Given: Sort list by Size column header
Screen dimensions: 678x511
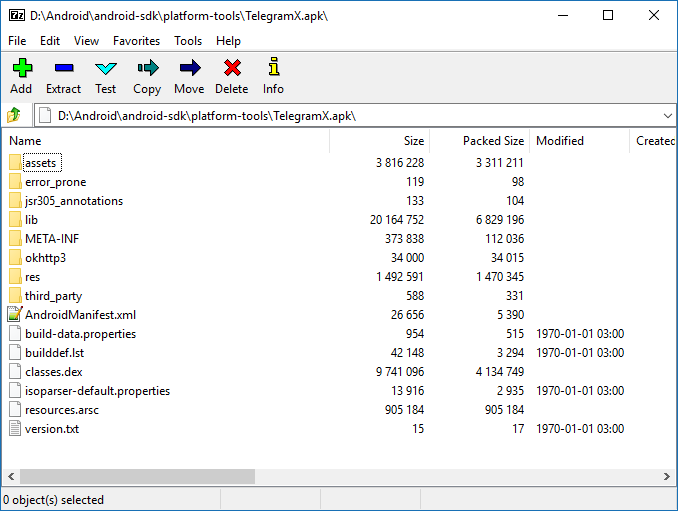Looking at the screenshot, I should pos(380,141).
